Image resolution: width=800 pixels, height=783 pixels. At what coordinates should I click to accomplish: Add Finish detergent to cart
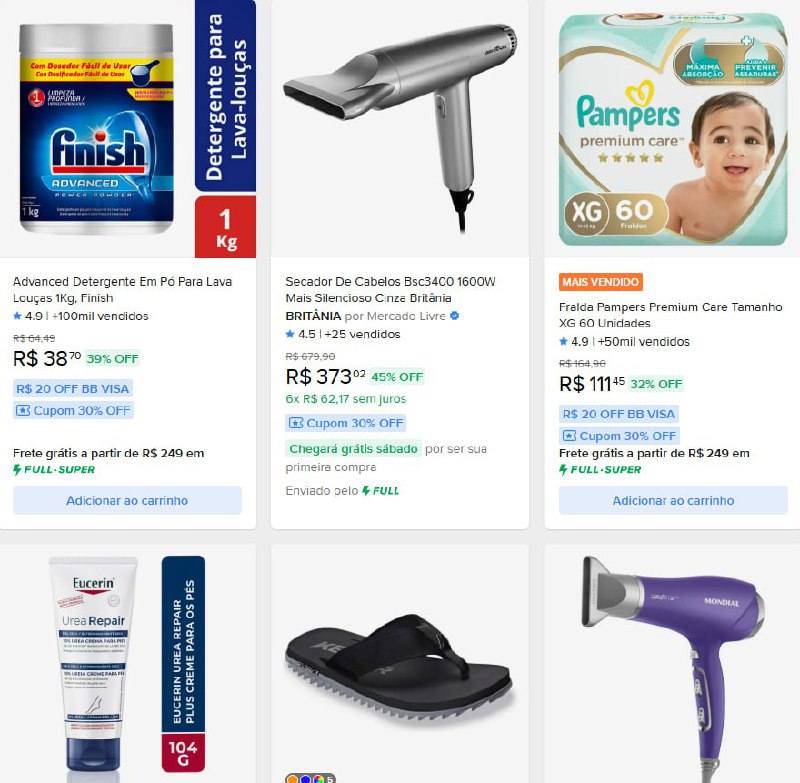point(127,500)
